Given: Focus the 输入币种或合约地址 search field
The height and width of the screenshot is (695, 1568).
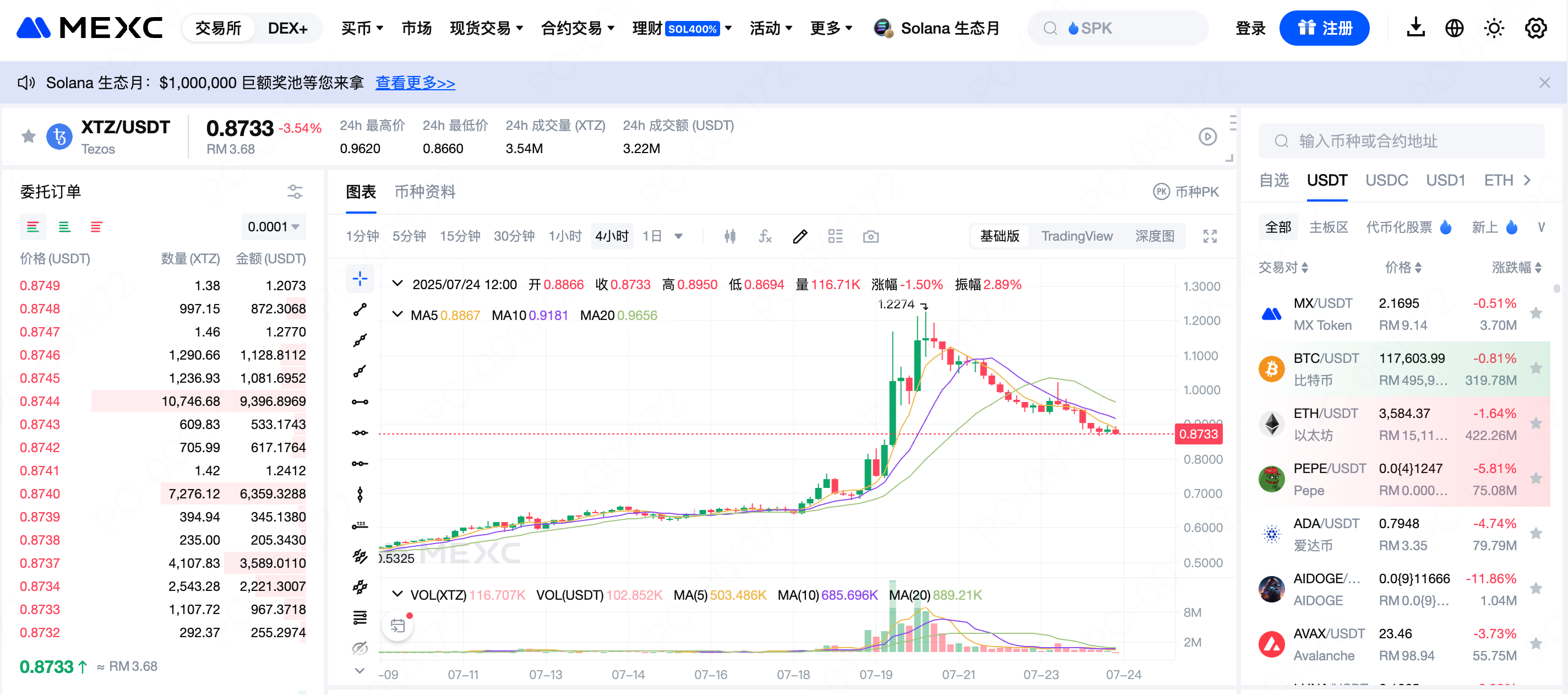Looking at the screenshot, I should [1401, 140].
